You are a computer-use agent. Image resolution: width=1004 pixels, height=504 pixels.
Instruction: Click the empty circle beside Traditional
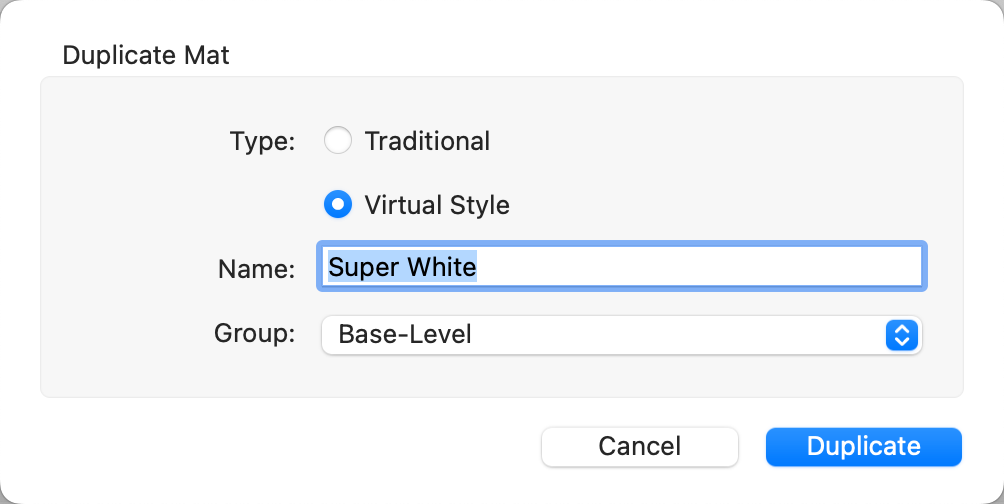click(x=338, y=141)
